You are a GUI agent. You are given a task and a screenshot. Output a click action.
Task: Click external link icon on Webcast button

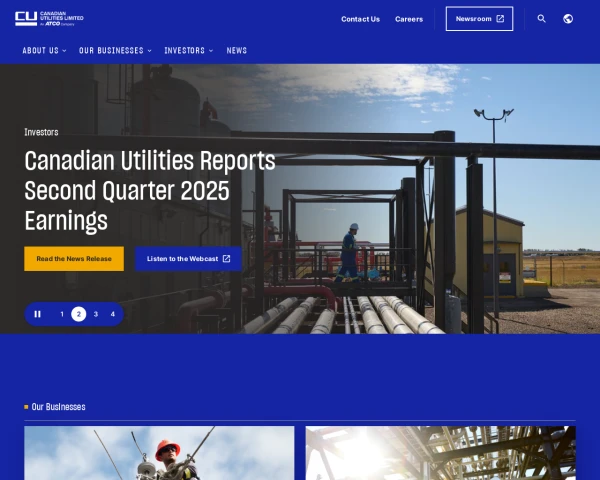point(226,259)
